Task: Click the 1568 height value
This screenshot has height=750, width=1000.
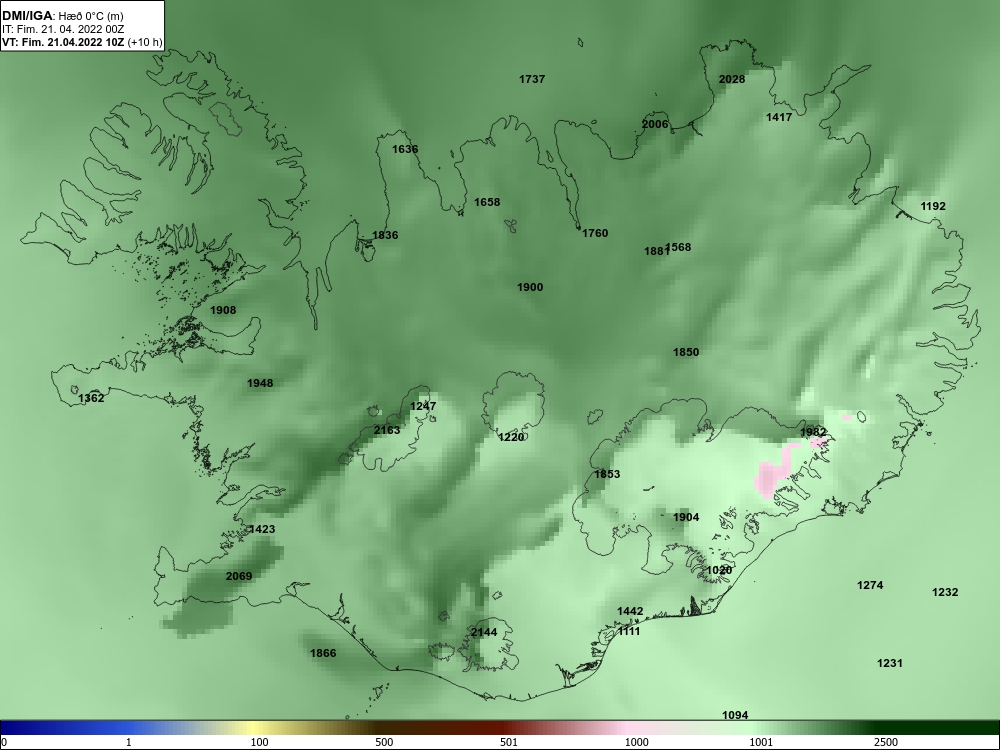Action: click(x=679, y=247)
